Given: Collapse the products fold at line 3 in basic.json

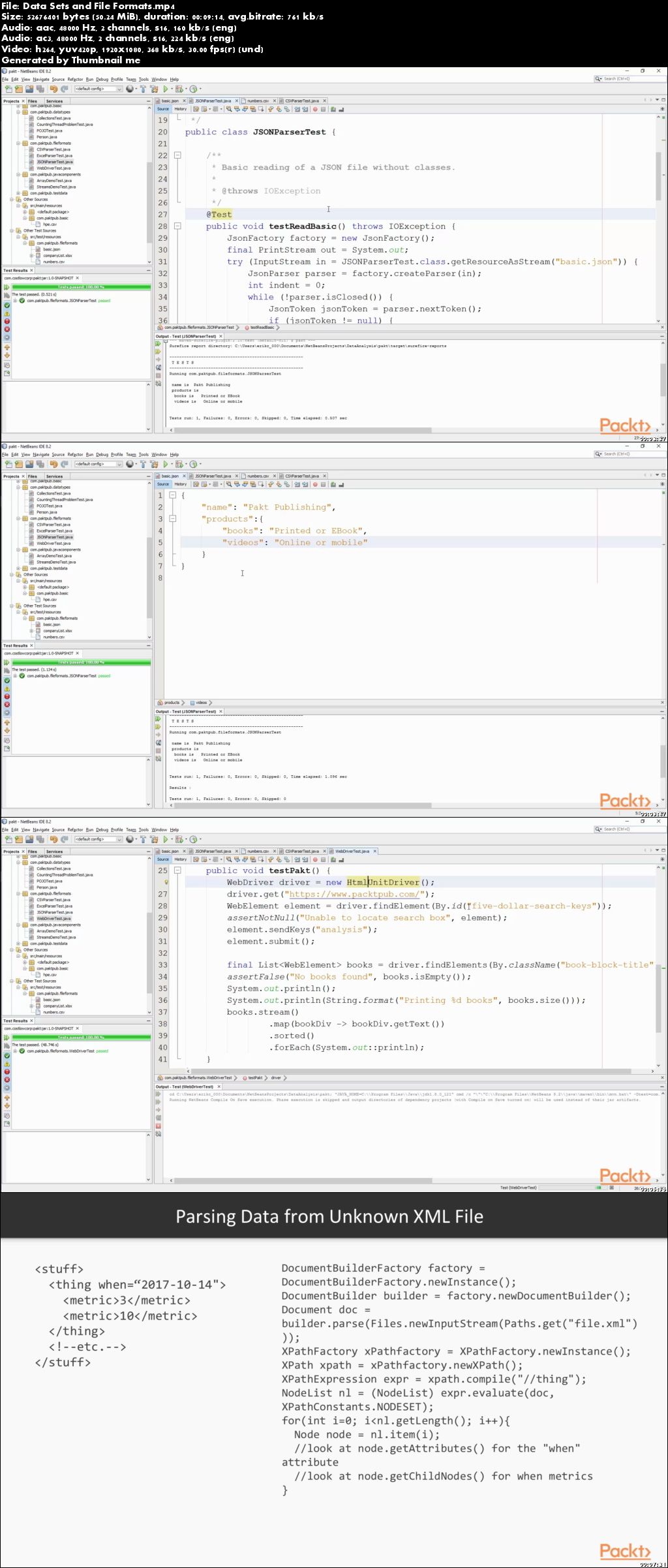Looking at the screenshot, I should (173, 519).
